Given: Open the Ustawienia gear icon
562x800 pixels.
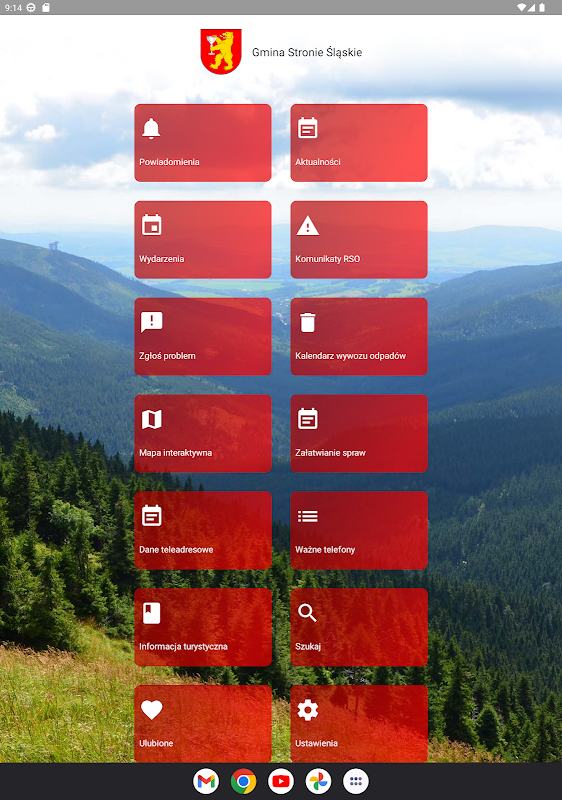Looking at the screenshot, I should pos(308,710).
